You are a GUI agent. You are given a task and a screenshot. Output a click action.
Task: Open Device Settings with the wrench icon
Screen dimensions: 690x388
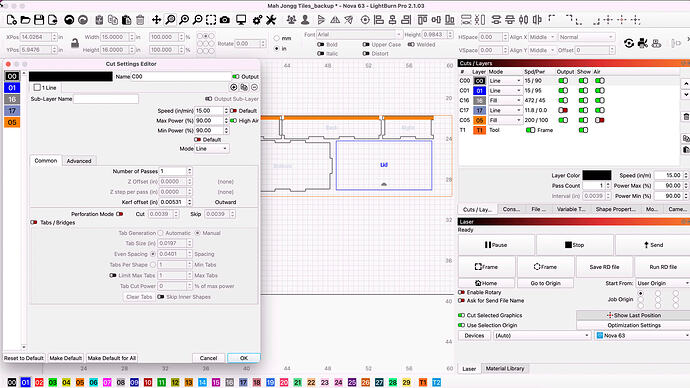271,20
